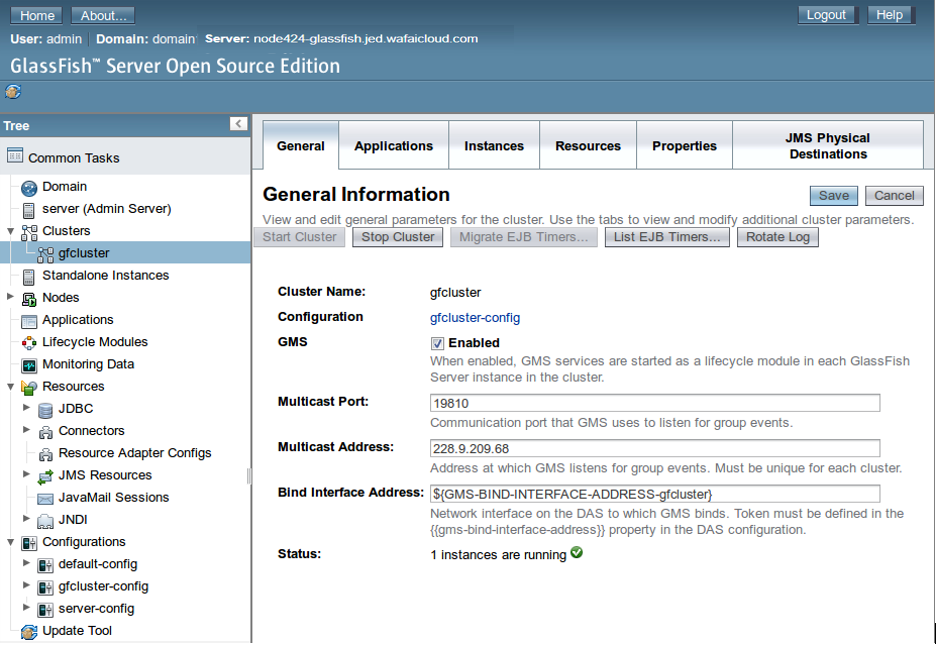937x648 pixels.
Task: Click the Nodes icon in tree
Action: [x=29, y=299]
